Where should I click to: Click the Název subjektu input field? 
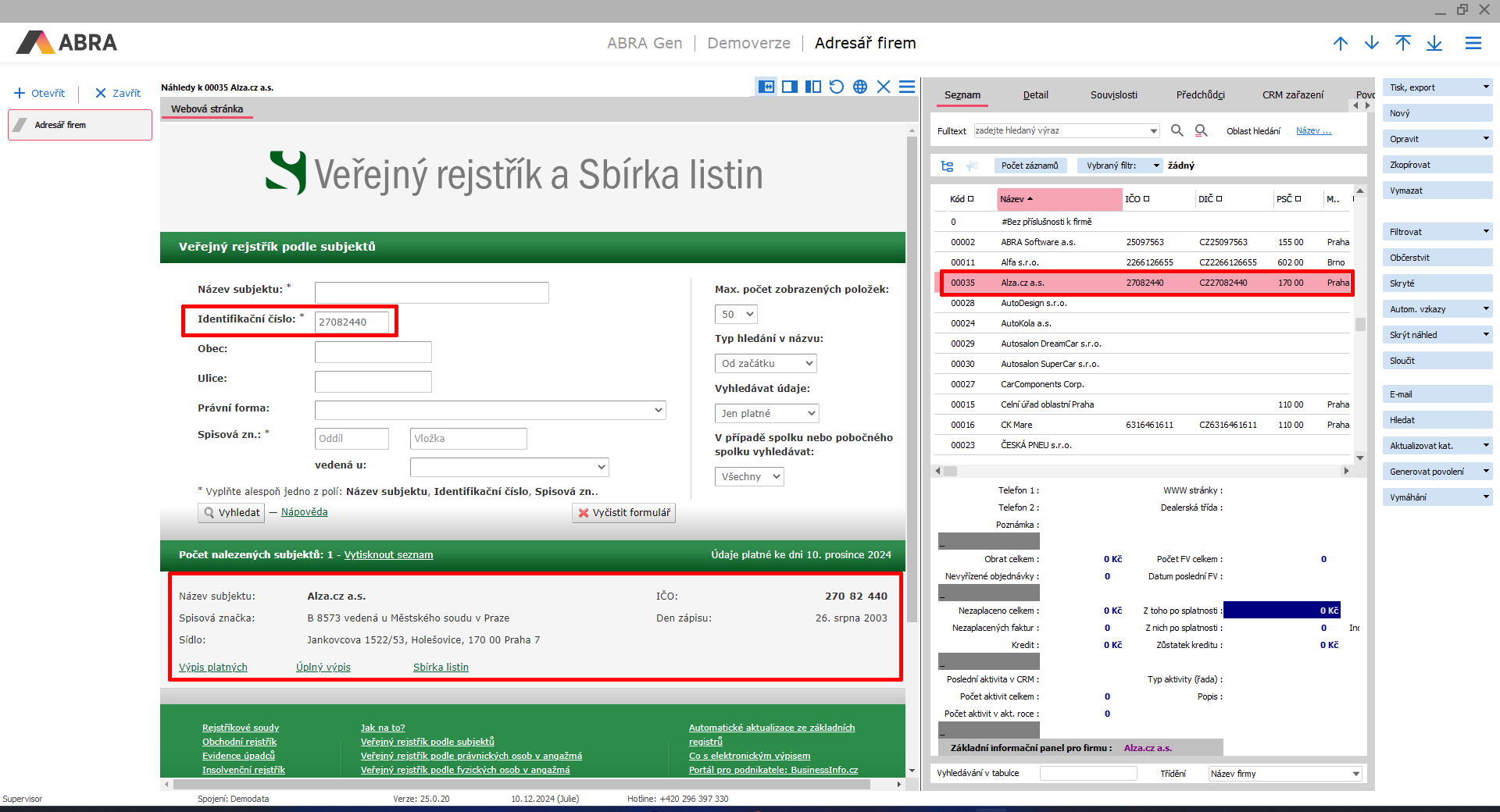431,293
